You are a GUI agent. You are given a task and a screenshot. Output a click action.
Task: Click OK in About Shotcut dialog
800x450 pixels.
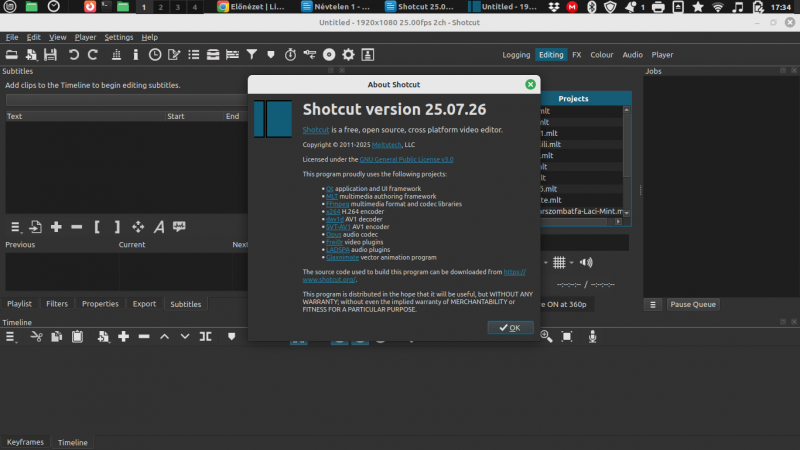click(510, 328)
